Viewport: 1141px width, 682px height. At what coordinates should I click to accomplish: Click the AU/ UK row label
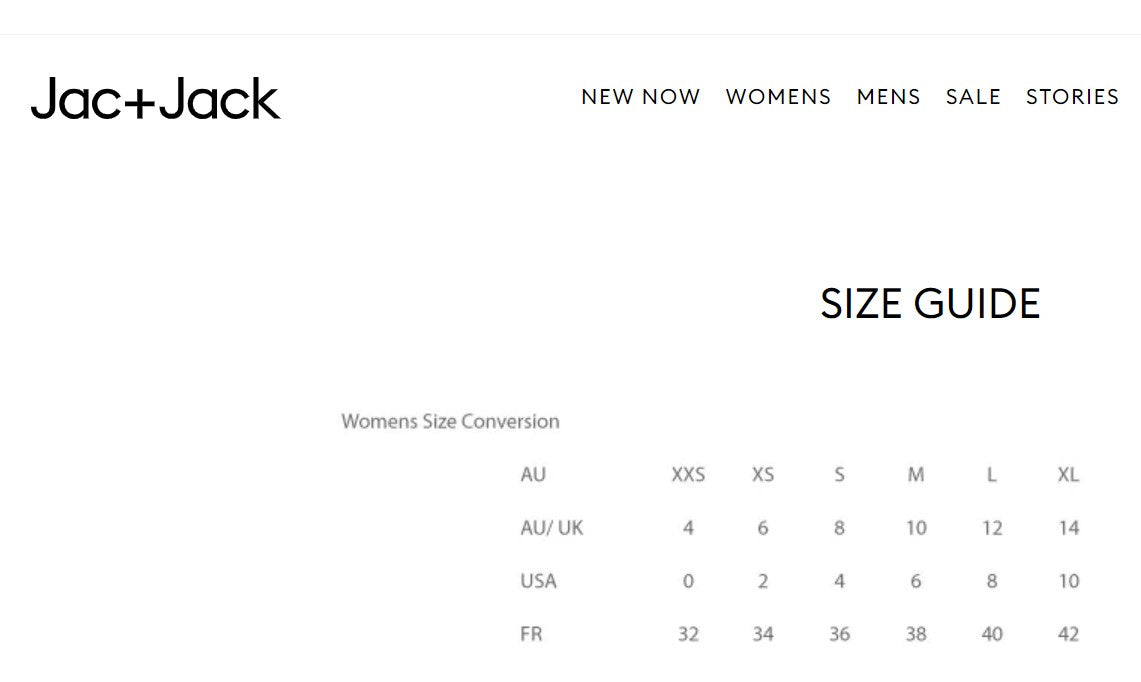tap(551, 528)
